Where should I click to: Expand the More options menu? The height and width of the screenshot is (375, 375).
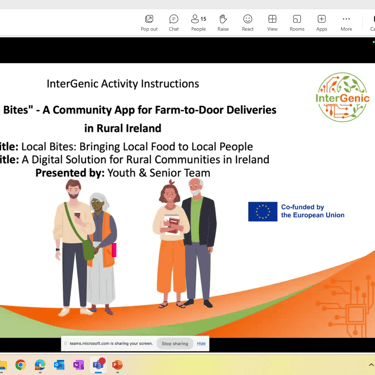[x=346, y=23]
